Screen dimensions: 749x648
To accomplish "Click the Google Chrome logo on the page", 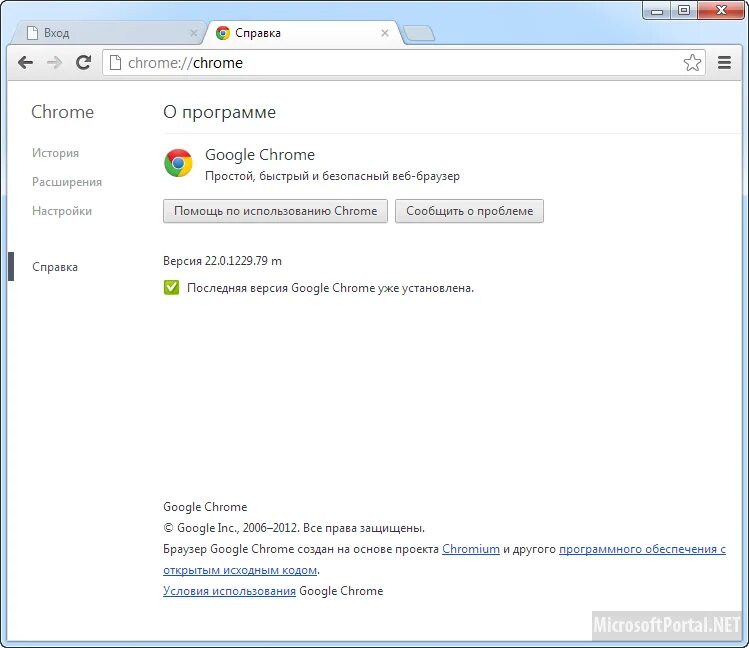I will click(x=178, y=163).
